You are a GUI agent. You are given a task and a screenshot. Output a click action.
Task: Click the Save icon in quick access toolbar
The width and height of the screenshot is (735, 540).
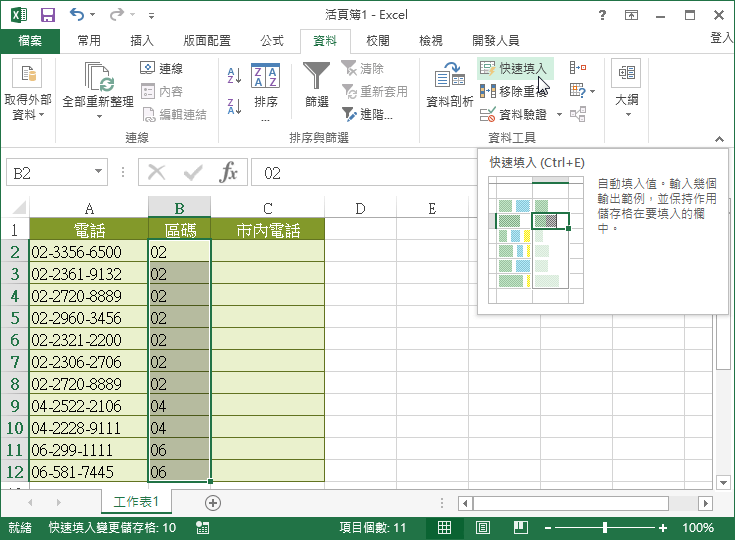48,15
